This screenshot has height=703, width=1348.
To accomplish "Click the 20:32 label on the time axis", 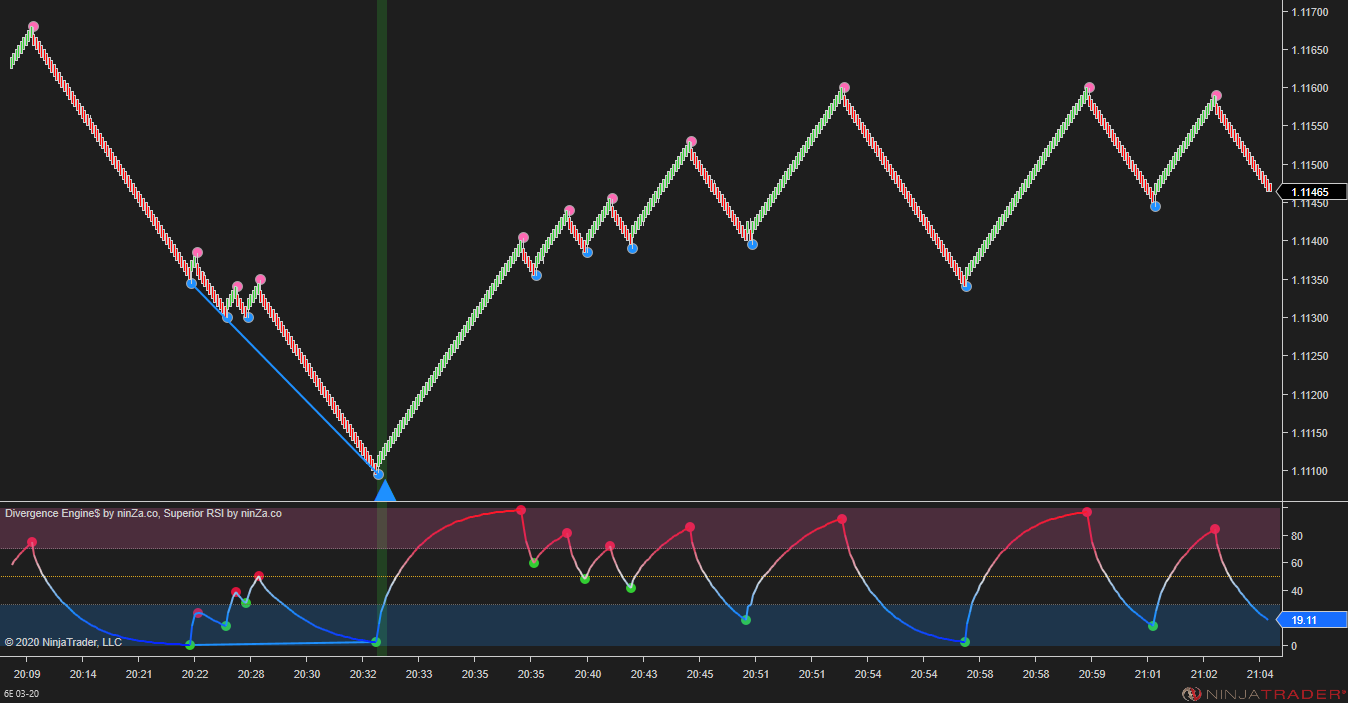I will pyautogui.click(x=363, y=674).
